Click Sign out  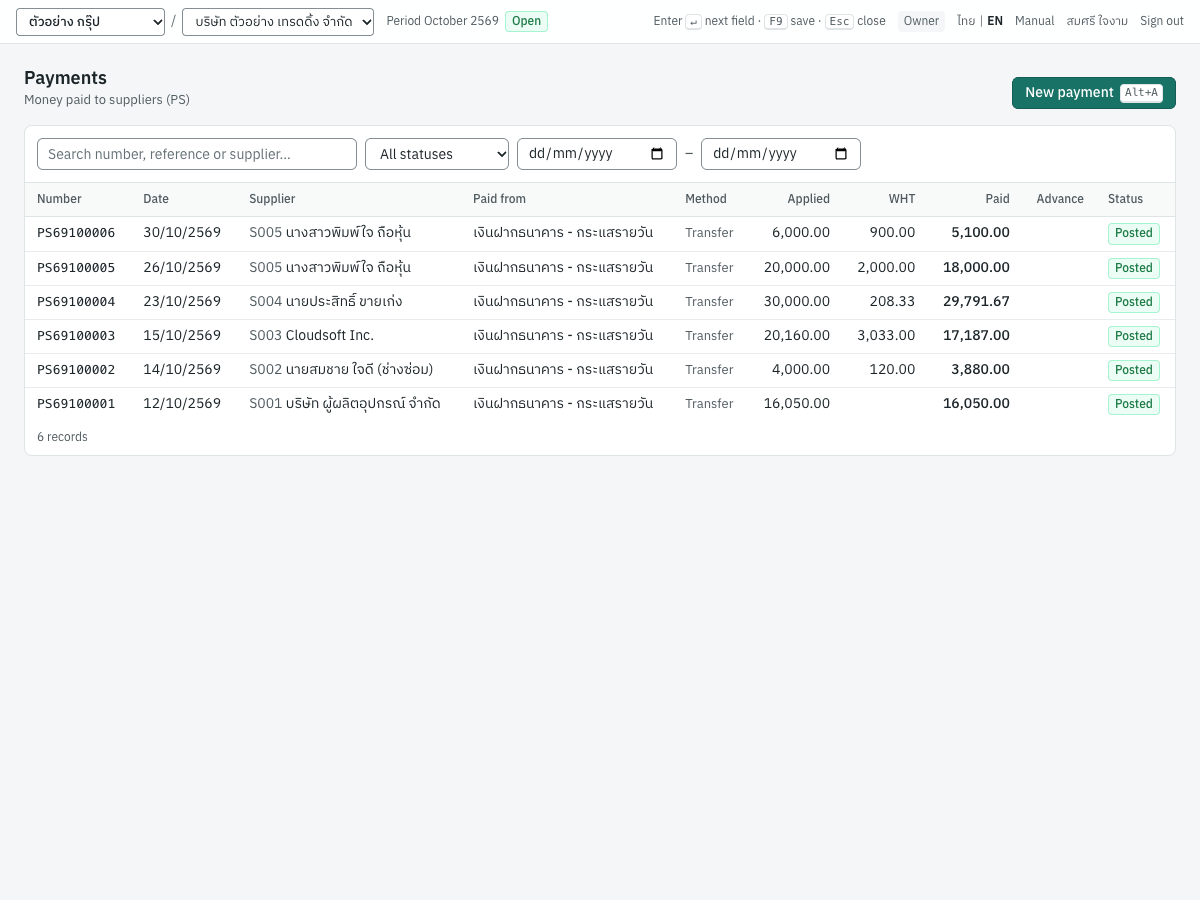[x=1162, y=21]
